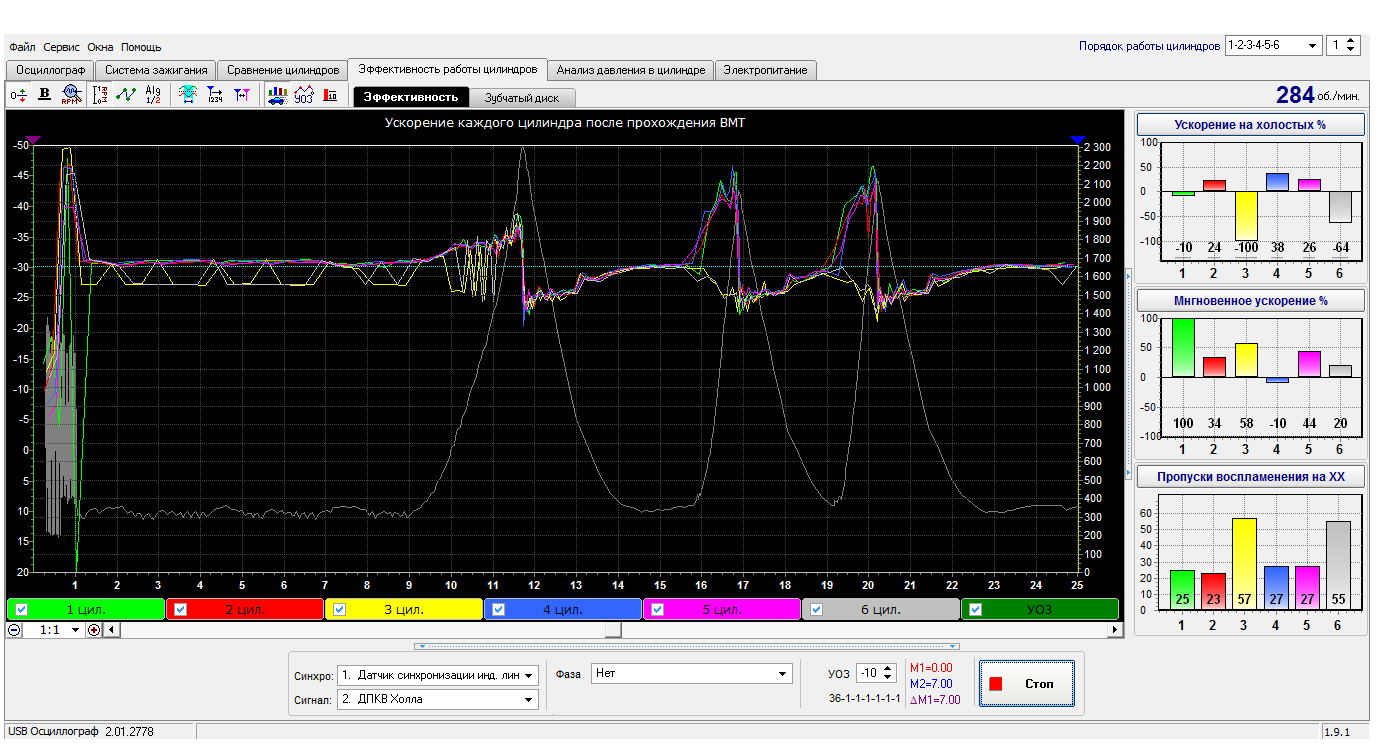The height and width of the screenshot is (744, 1382).
Task: Open the Окна menu
Action: 100,47
